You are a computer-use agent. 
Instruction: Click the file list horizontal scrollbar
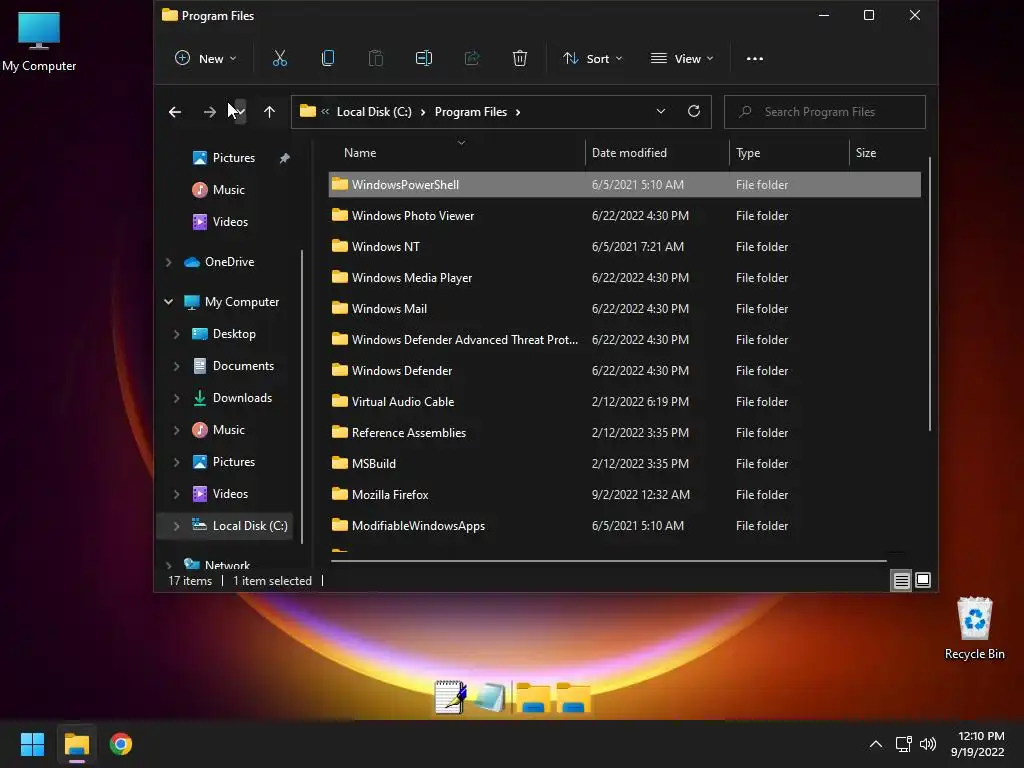point(609,560)
